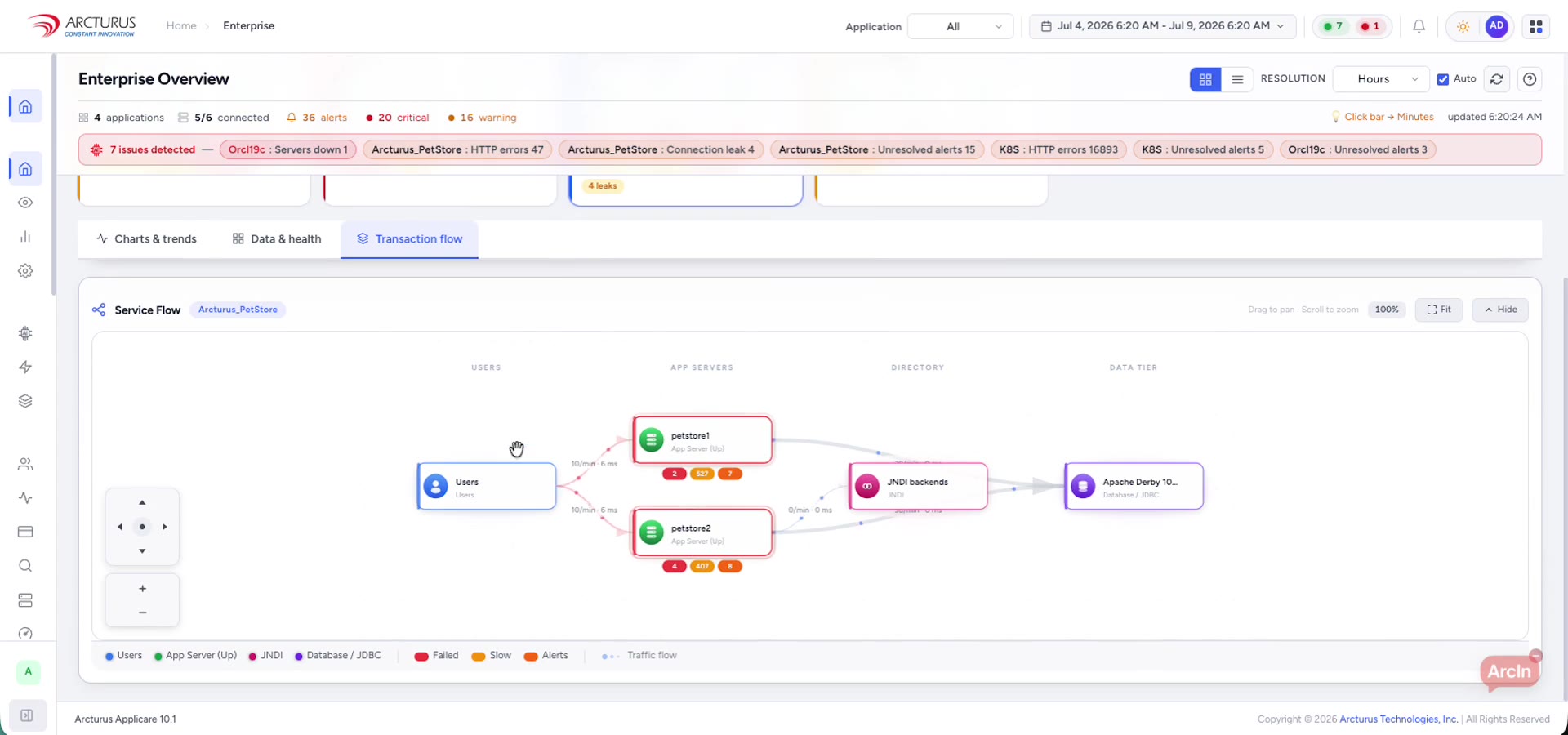
Task: Click the Arcturus_PetStore Connection leak 4 chip
Action: point(661,149)
